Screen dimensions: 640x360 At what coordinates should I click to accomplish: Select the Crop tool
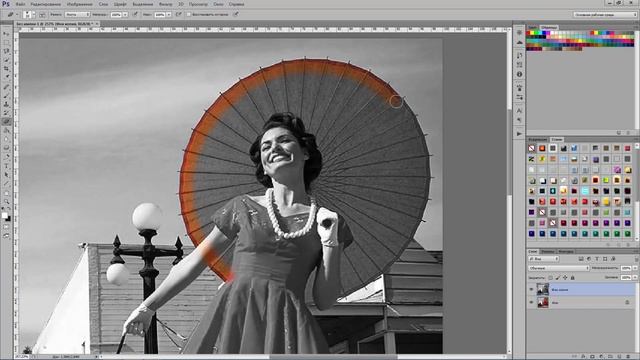tap(6, 68)
